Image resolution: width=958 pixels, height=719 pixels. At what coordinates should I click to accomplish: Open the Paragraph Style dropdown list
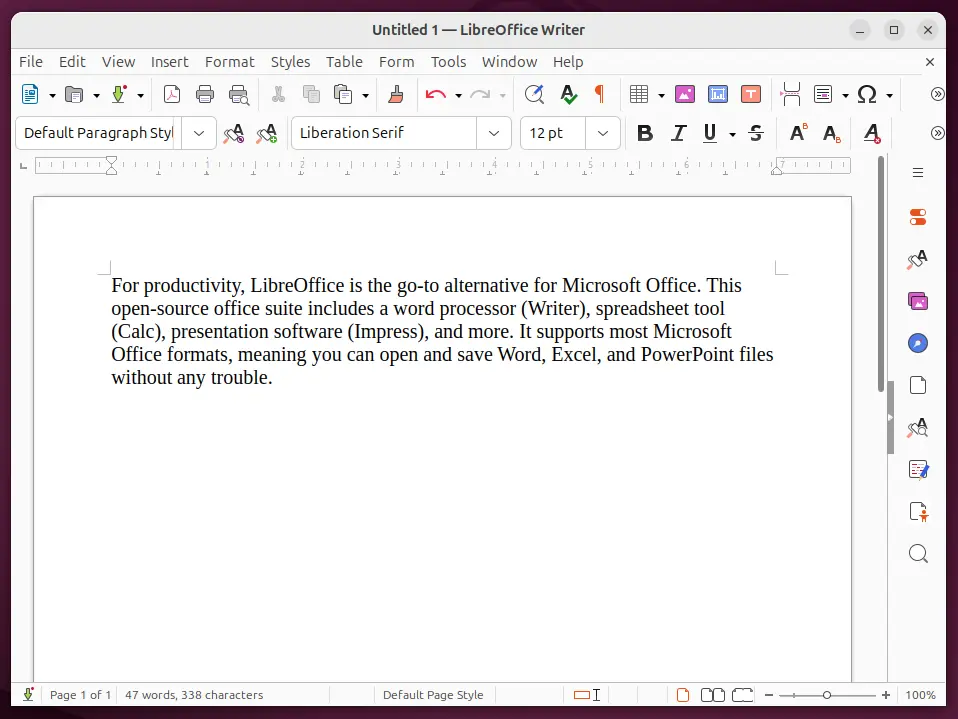pyautogui.click(x=199, y=133)
